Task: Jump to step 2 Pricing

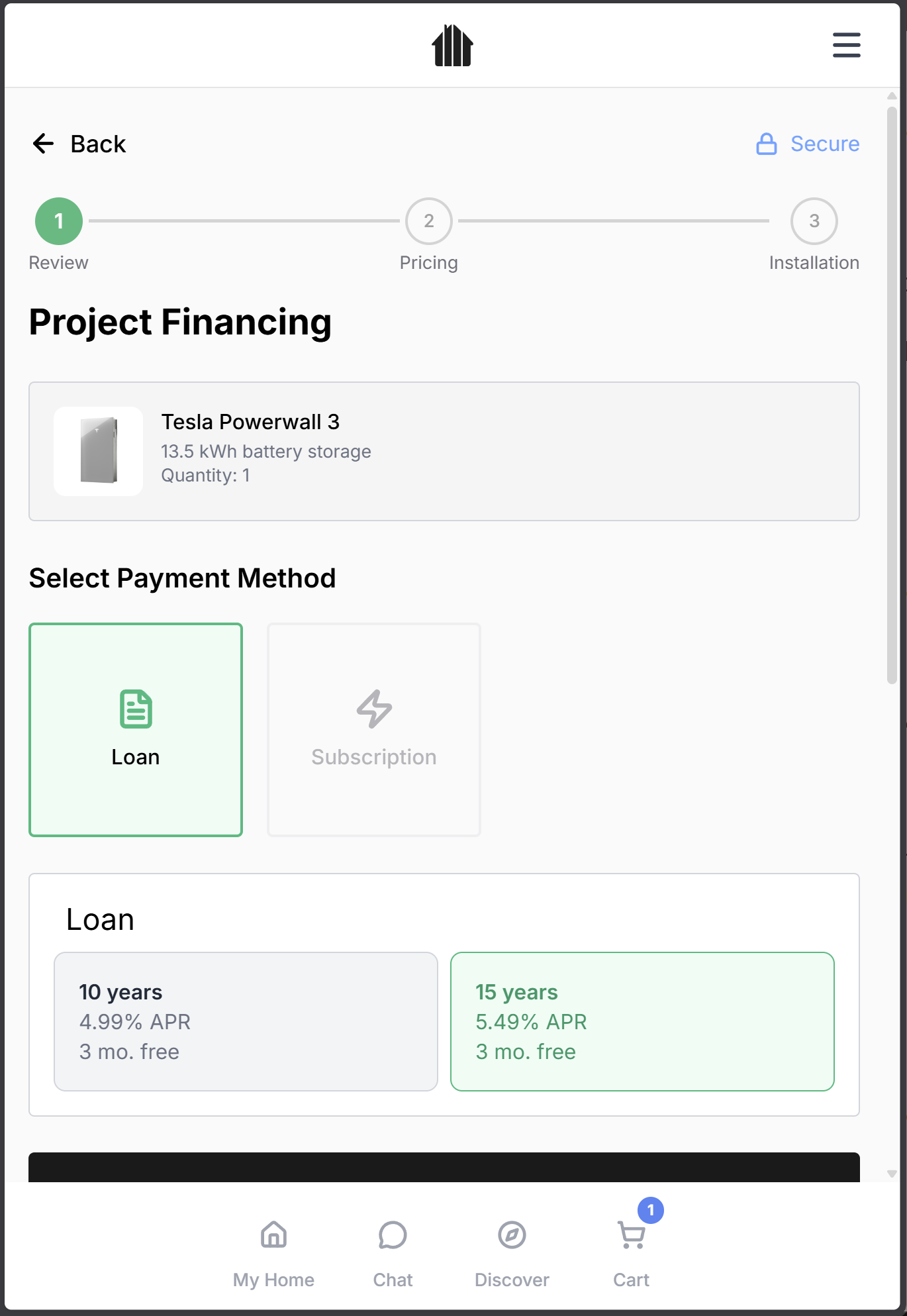Action: click(x=429, y=221)
